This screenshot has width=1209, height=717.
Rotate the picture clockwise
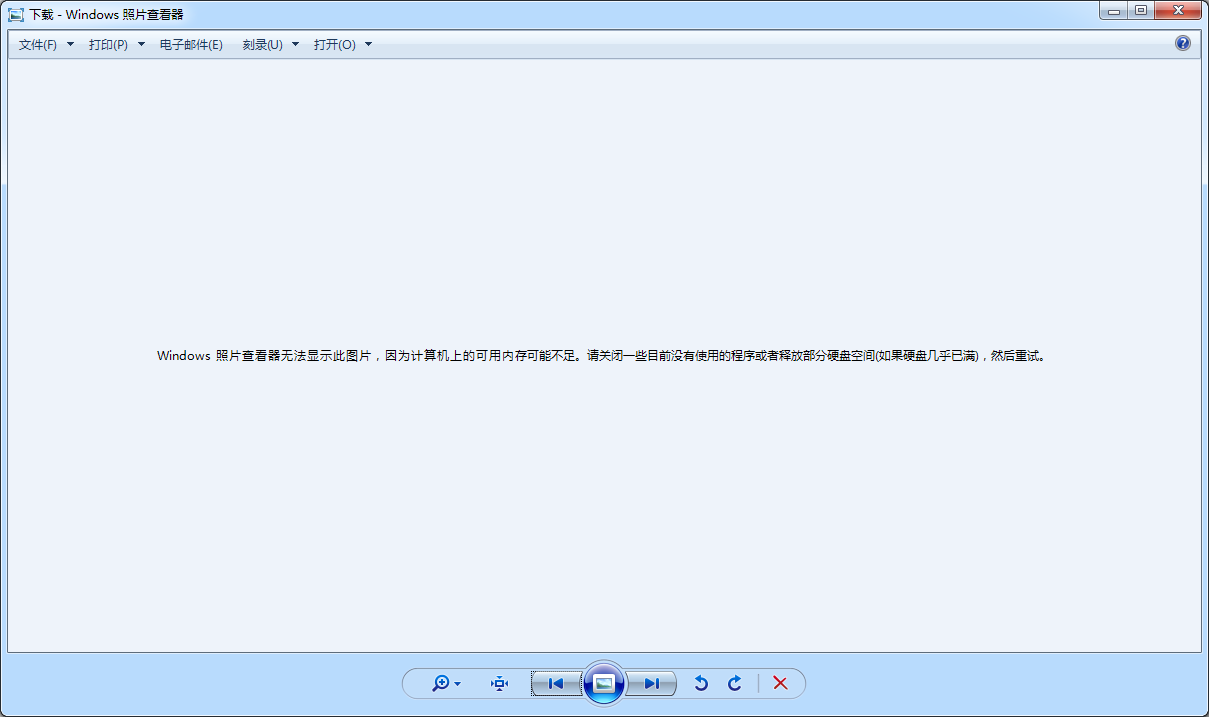click(734, 684)
